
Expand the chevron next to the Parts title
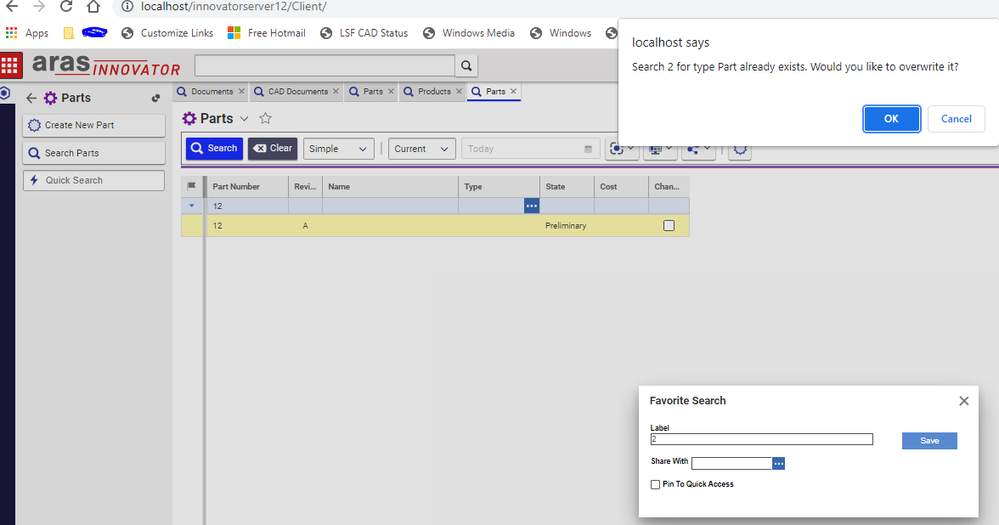pyautogui.click(x=244, y=119)
